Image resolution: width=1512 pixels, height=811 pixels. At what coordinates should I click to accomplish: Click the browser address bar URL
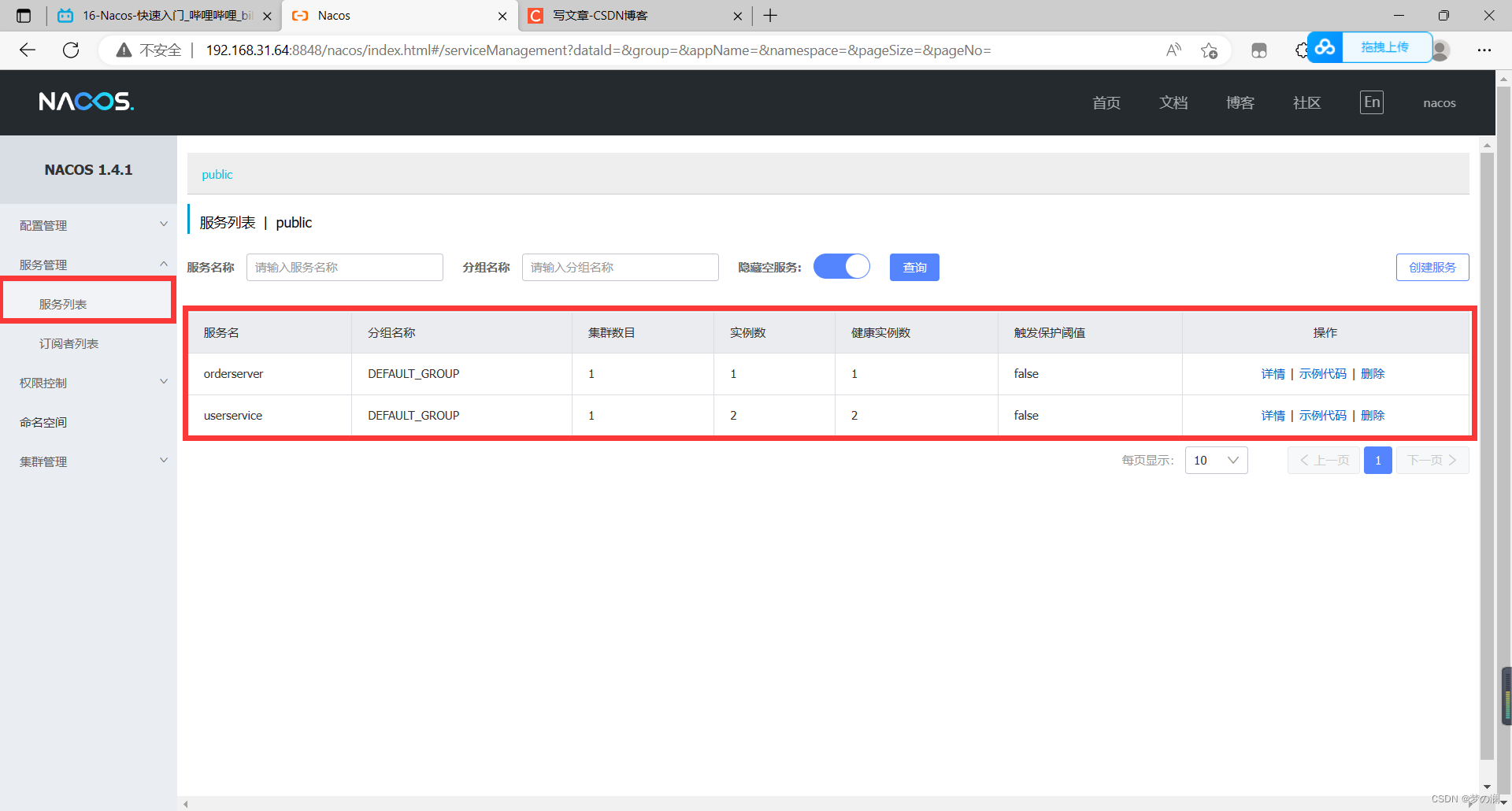[598, 50]
